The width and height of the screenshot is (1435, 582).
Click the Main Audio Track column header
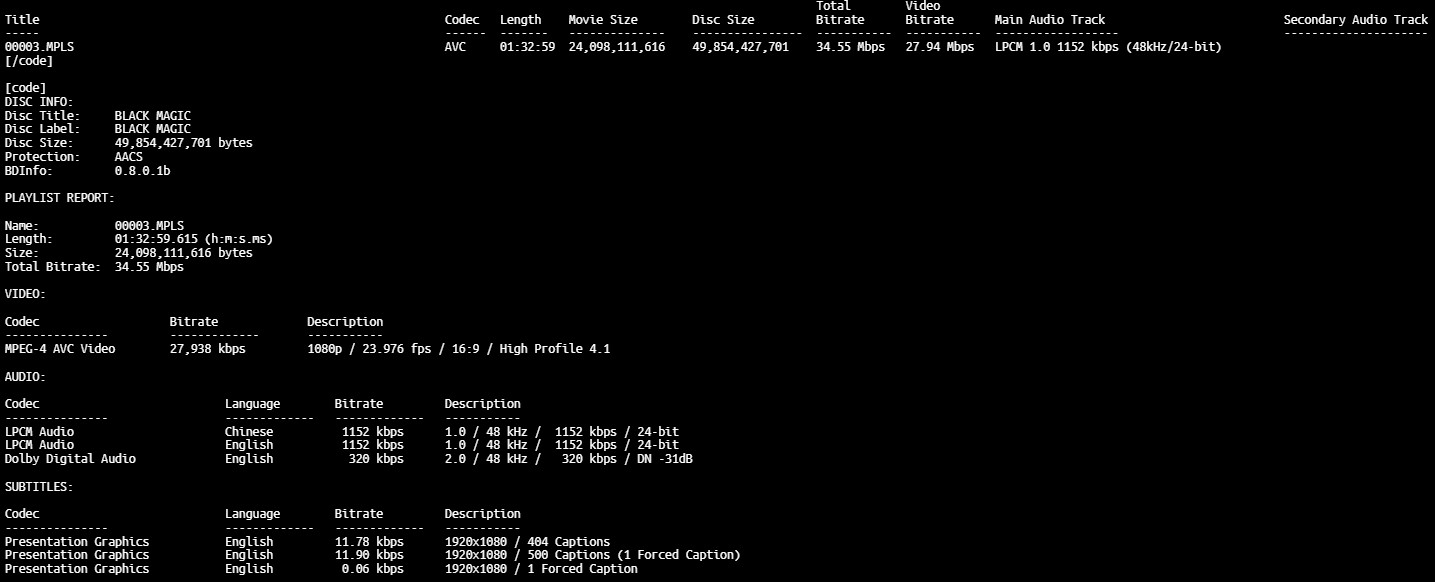tap(1049, 20)
